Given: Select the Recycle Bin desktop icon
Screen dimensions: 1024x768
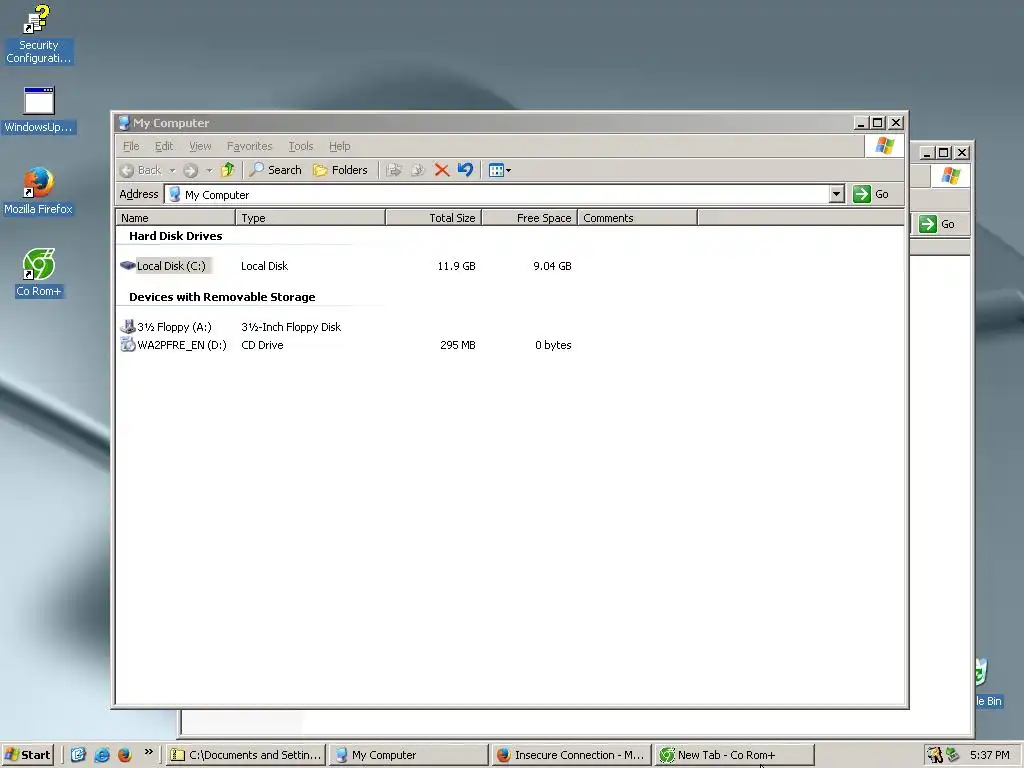Looking at the screenshot, I should click(x=988, y=682).
